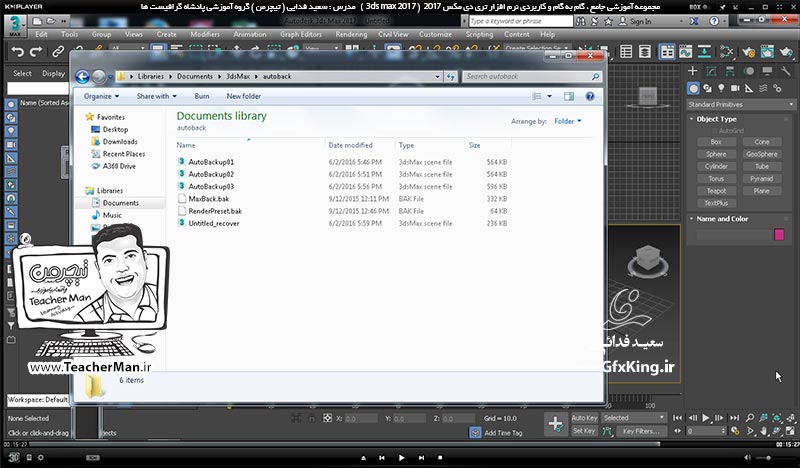The height and width of the screenshot is (468, 800).
Task: Open the Rendering menu
Action: (351, 34)
